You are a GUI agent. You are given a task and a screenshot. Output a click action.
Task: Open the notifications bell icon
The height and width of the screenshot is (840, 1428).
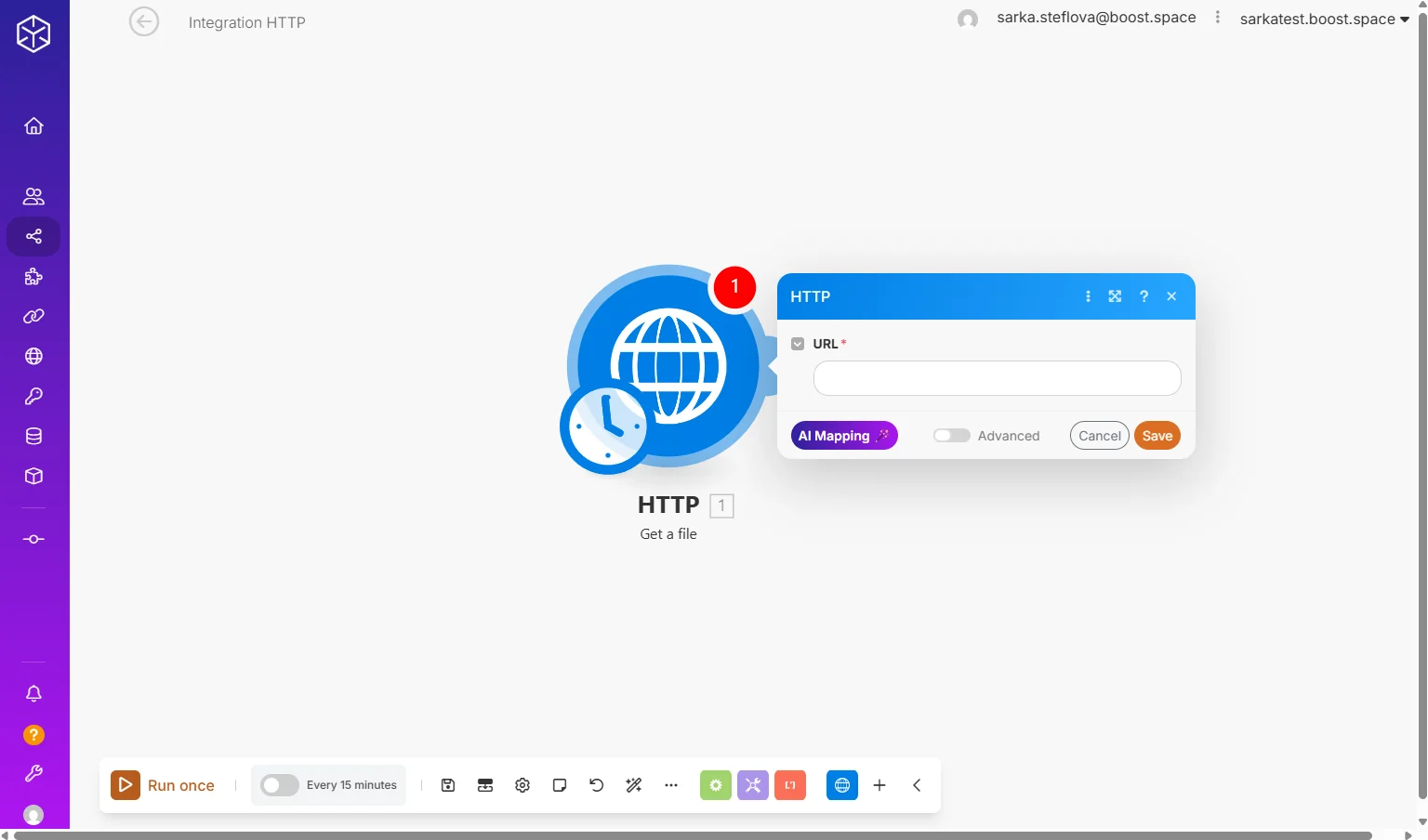[33, 694]
